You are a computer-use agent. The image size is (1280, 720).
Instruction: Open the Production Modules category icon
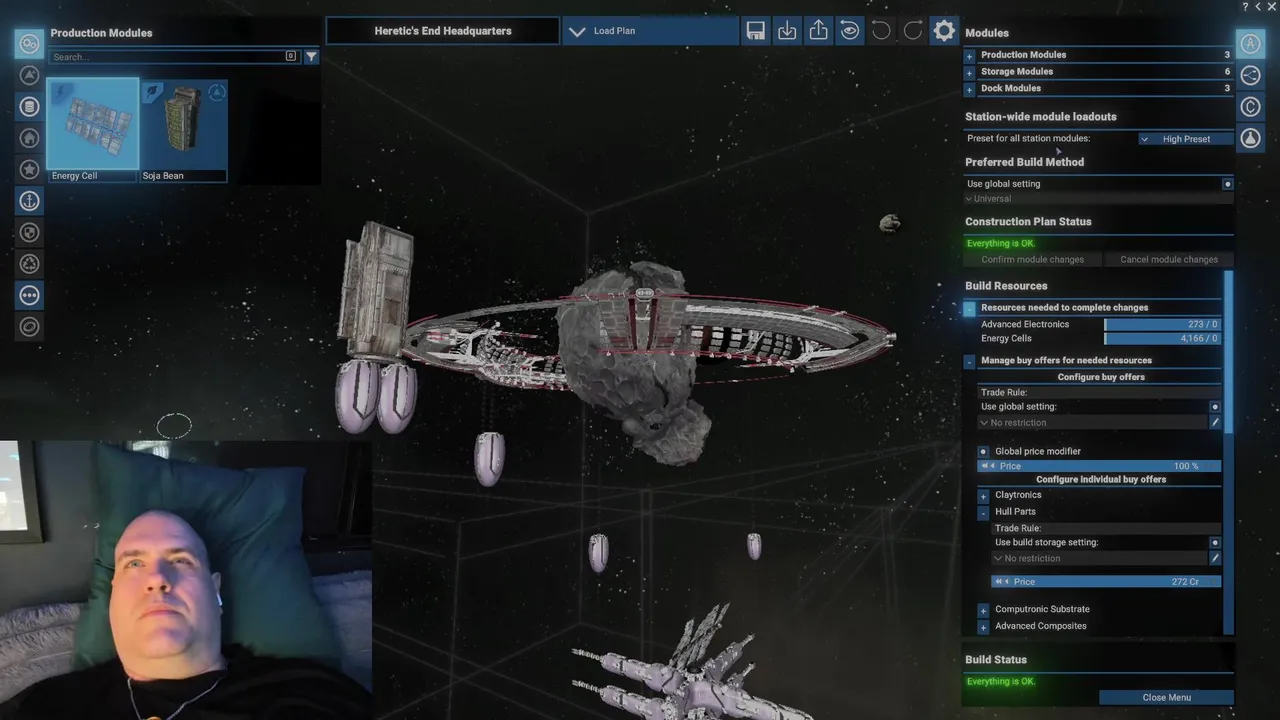29,44
